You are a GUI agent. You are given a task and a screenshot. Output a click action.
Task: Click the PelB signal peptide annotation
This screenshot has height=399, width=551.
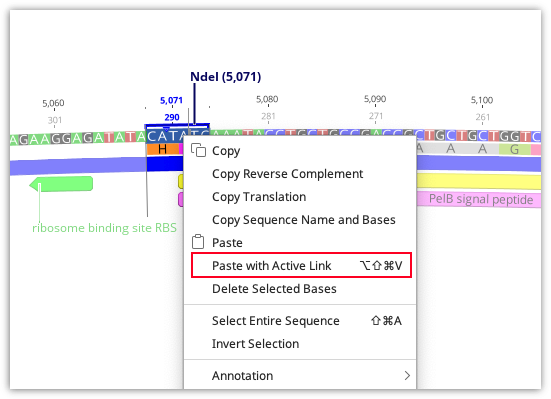pyautogui.click(x=479, y=199)
